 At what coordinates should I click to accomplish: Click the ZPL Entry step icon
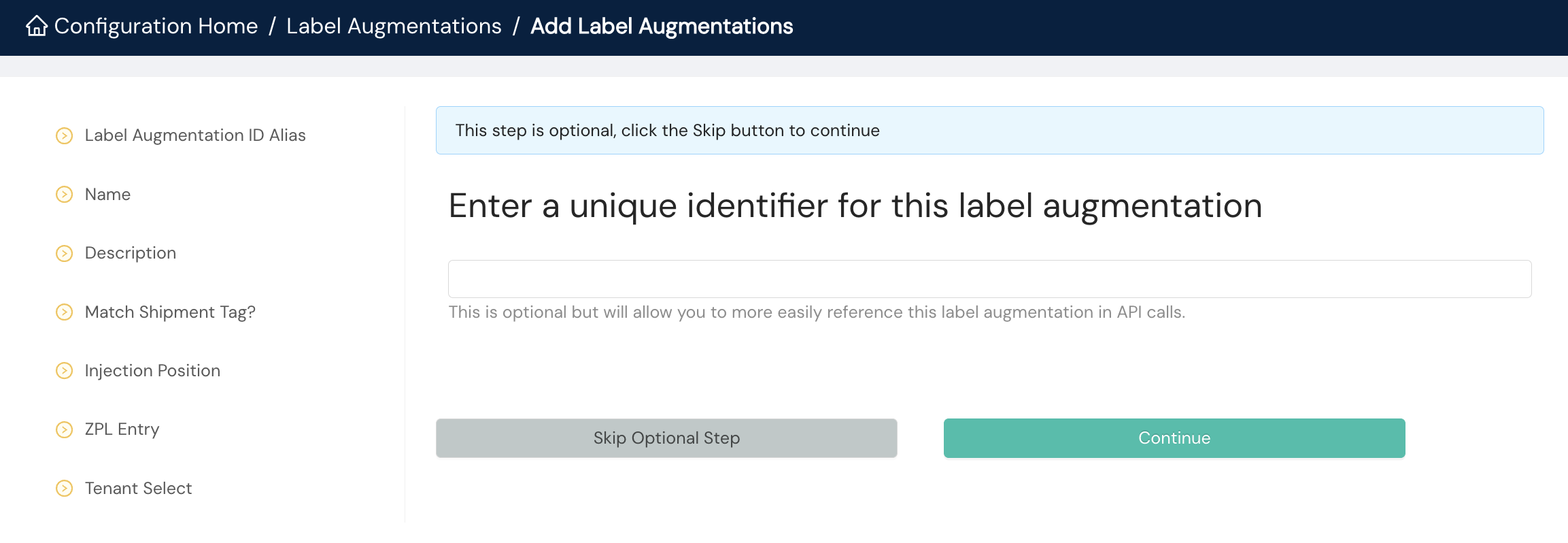64,429
